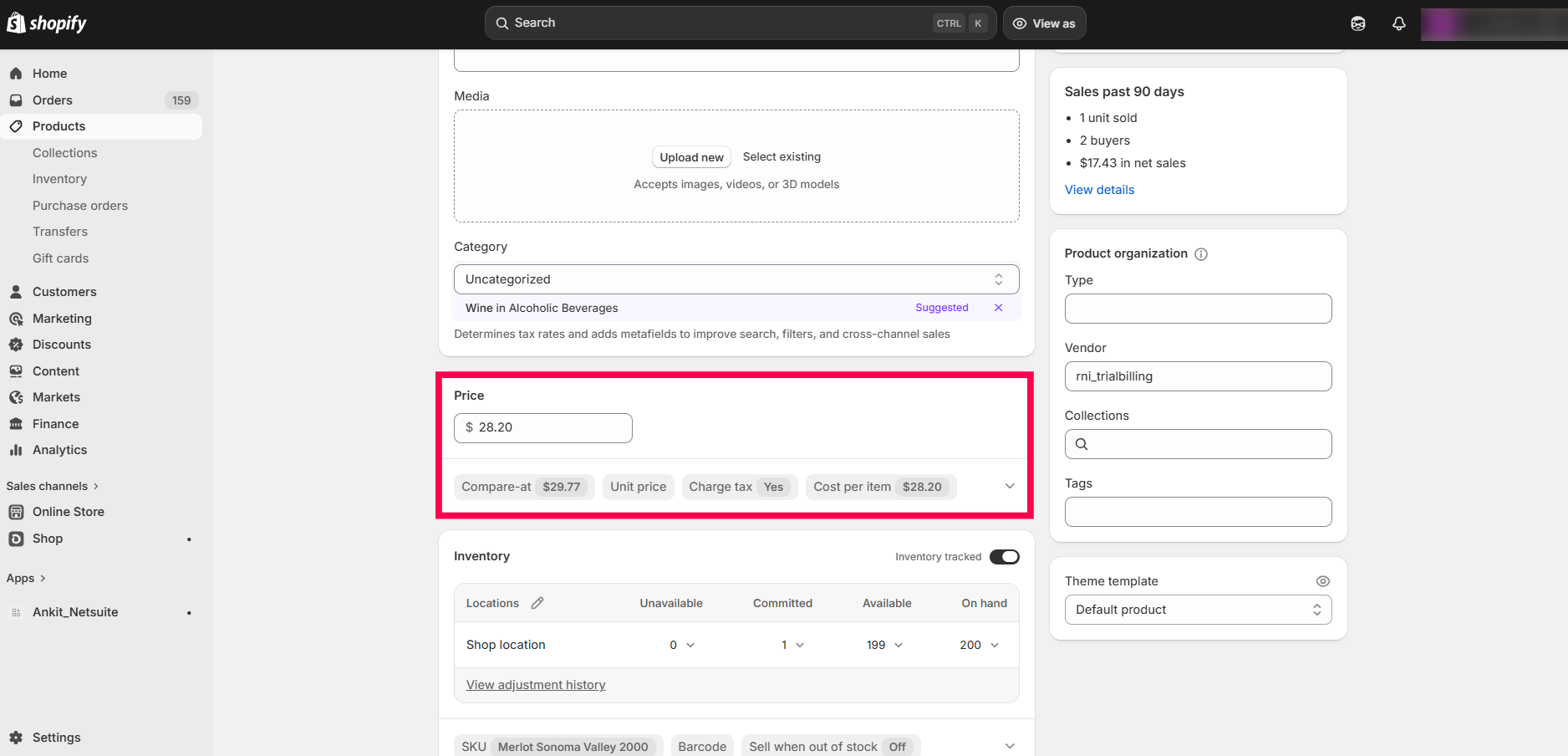Screen dimensions: 1568x756
Task: Click the Upload new media button
Action: [x=691, y=157]
